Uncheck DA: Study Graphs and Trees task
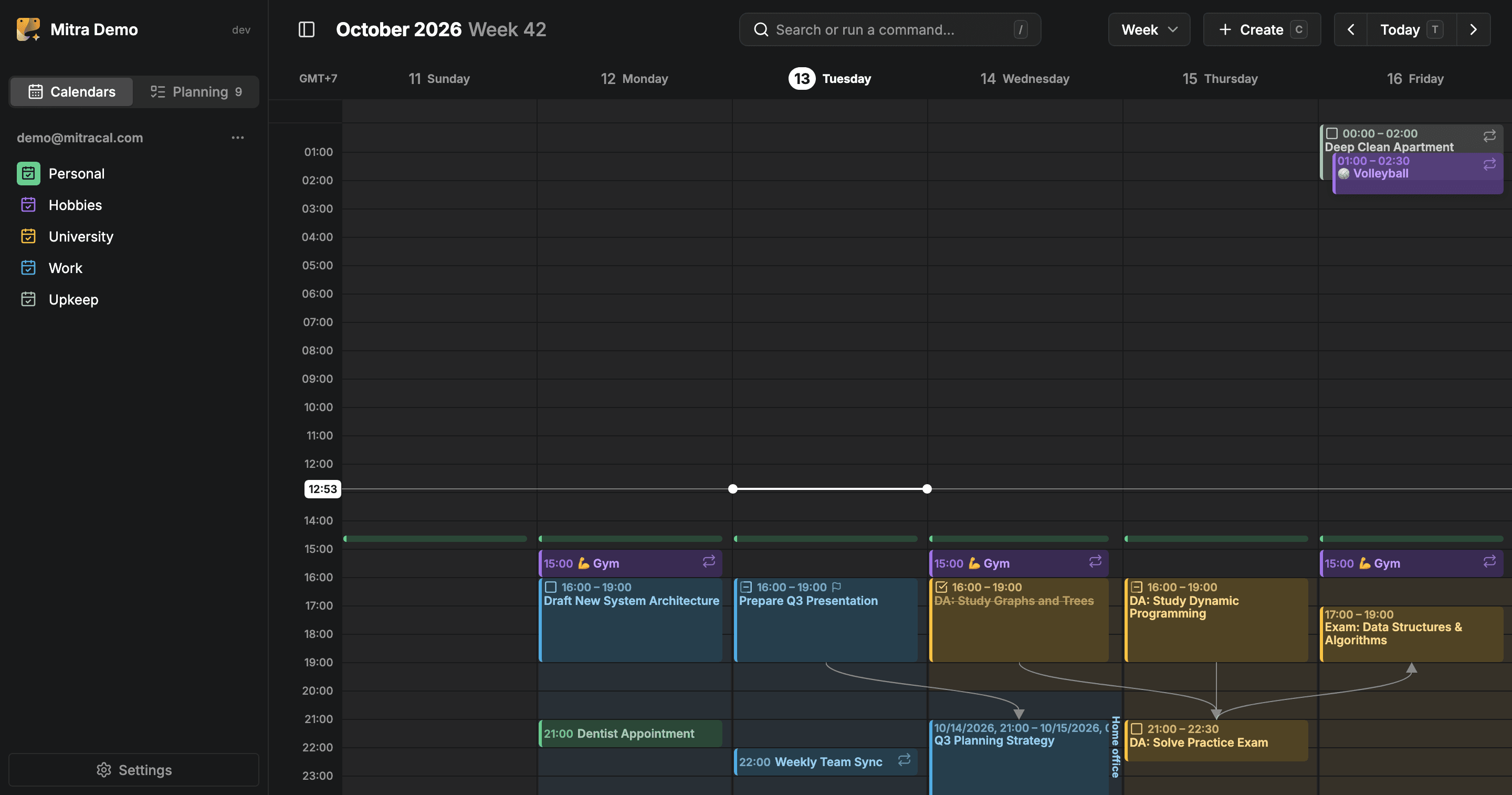Screen dimensions: 1512x795 click(941, 587)
